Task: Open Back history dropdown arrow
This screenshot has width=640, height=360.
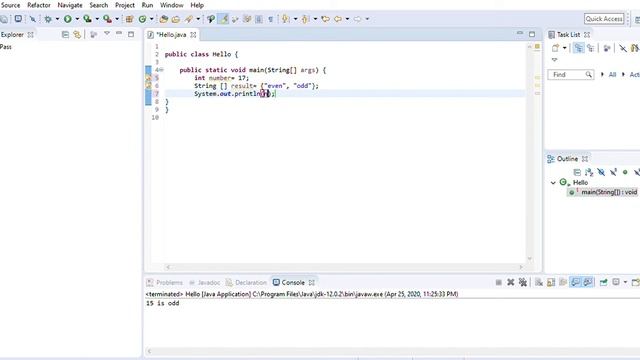Action: 347,19
